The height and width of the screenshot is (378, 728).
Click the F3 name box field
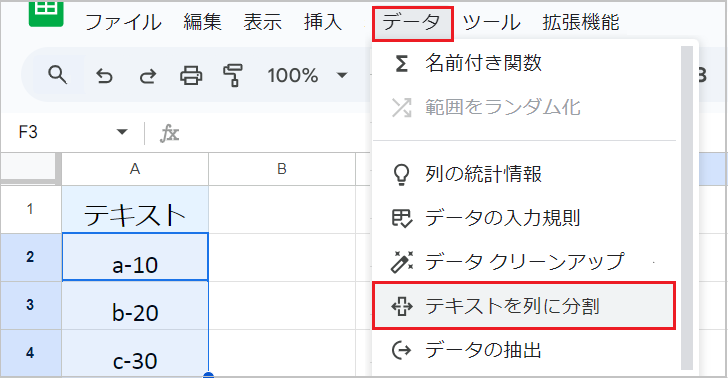point(72,132)
